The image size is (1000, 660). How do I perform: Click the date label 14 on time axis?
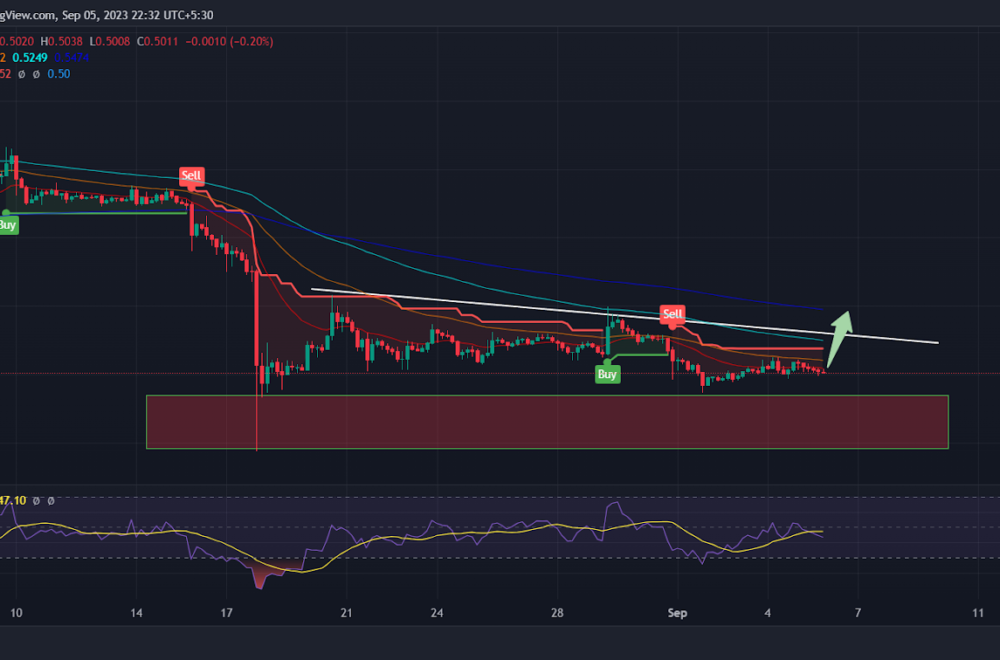136,613
